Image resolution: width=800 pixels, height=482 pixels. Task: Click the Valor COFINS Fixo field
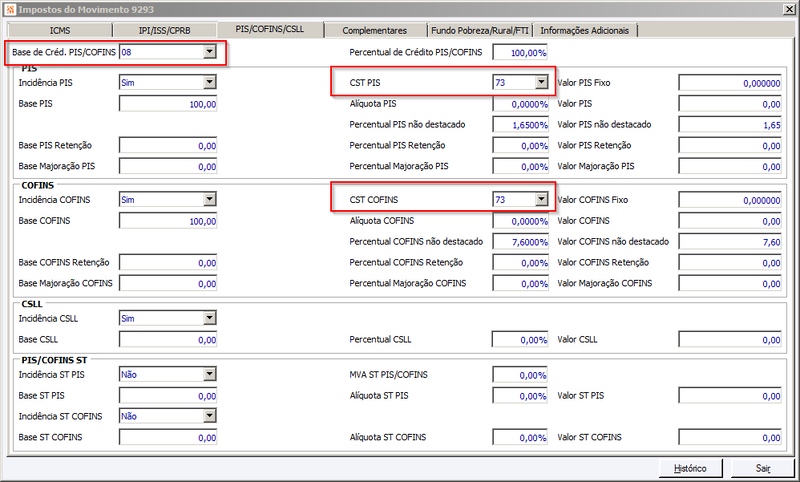tap(730, 200)
